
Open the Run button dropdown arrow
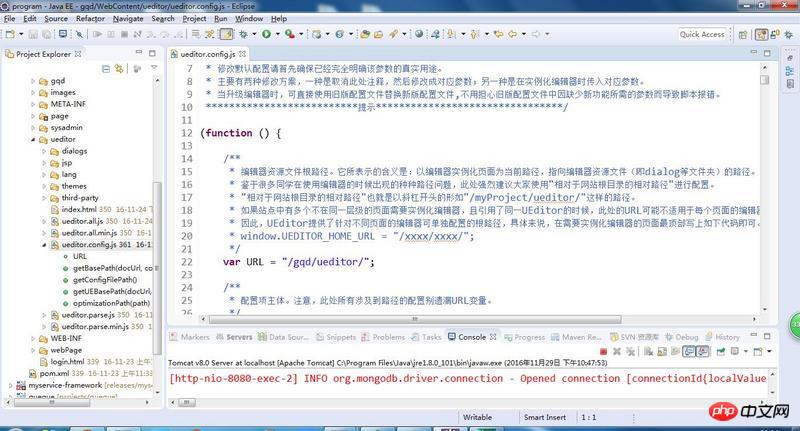point(278,34)
